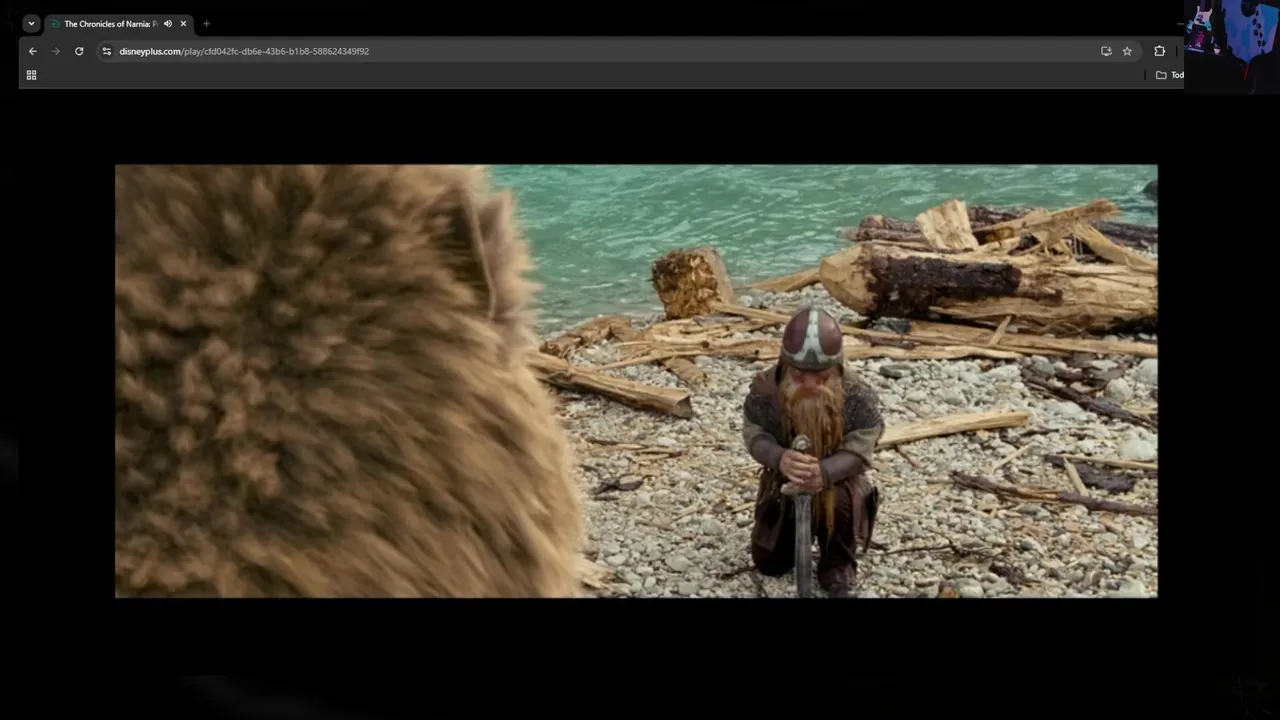Open the bookmarks folder in the bar
The image size is (1280, 720).
click(x=1169, y=75)
